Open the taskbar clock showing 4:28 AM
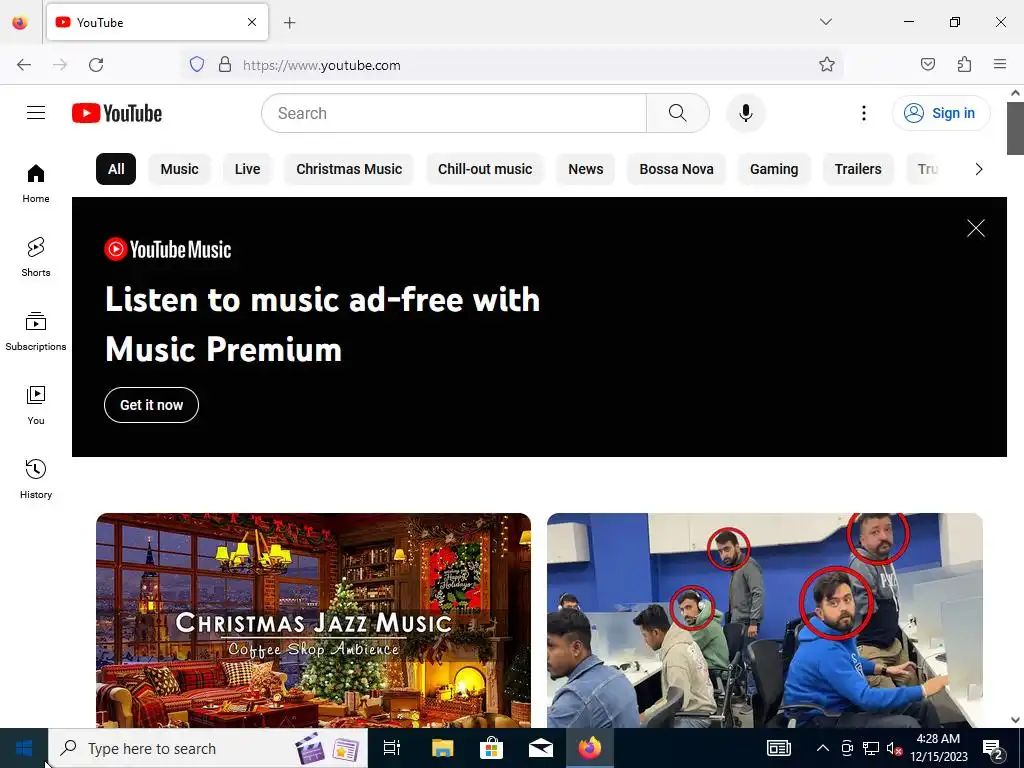The height and width of the screenshot is (768, 1024). tap(939, 748)
